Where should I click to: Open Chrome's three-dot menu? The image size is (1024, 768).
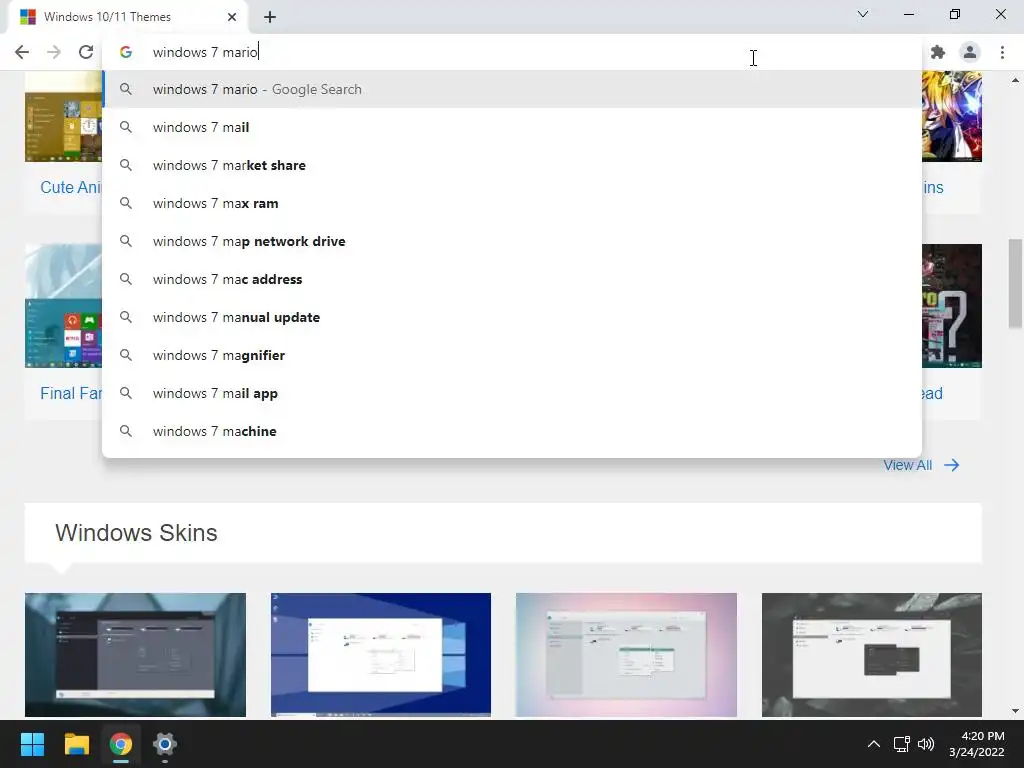click(x=1002, y=52)
